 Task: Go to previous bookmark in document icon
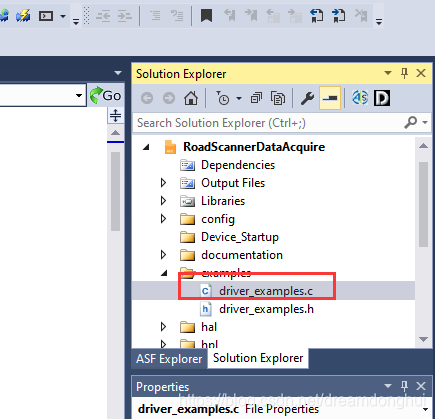317,15
